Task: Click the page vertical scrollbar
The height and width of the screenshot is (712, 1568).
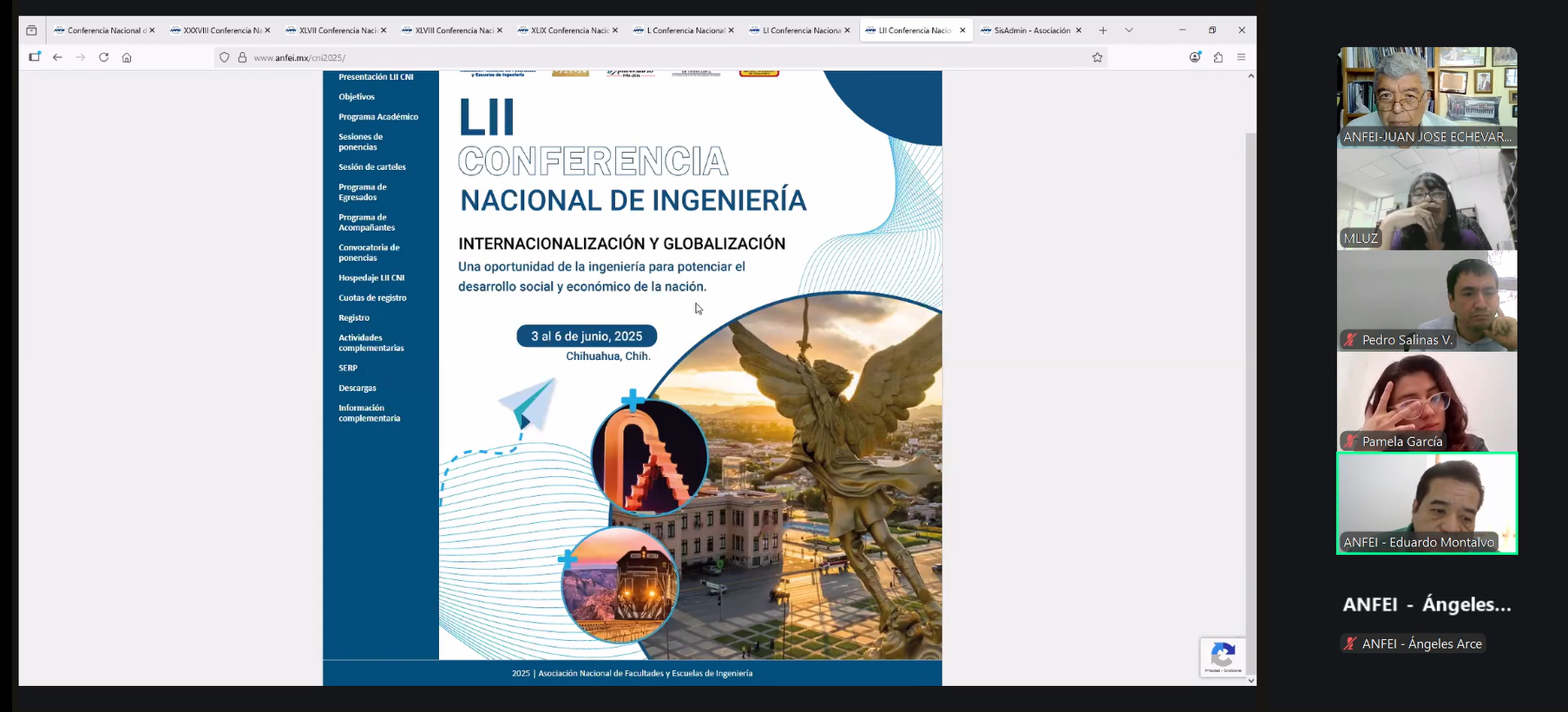Action: point(1250,347)
